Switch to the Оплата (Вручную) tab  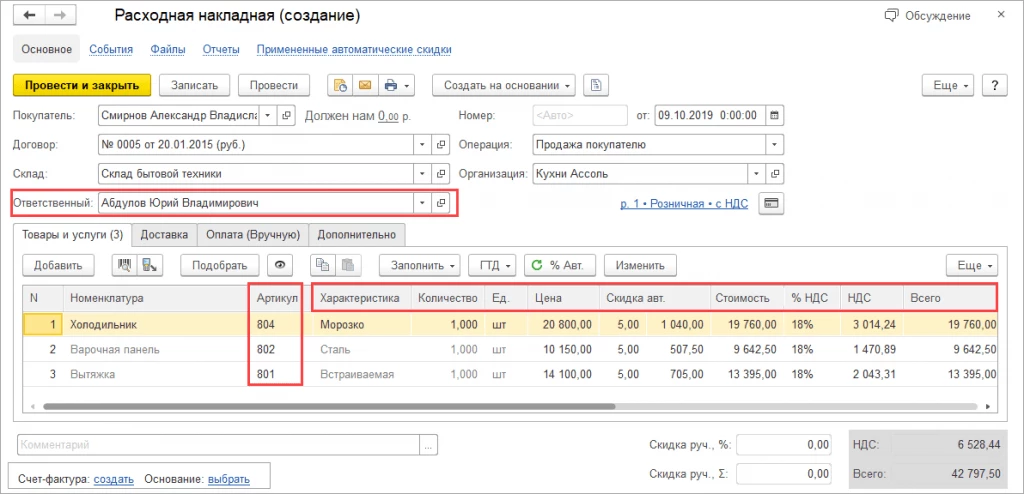(253, 234)
